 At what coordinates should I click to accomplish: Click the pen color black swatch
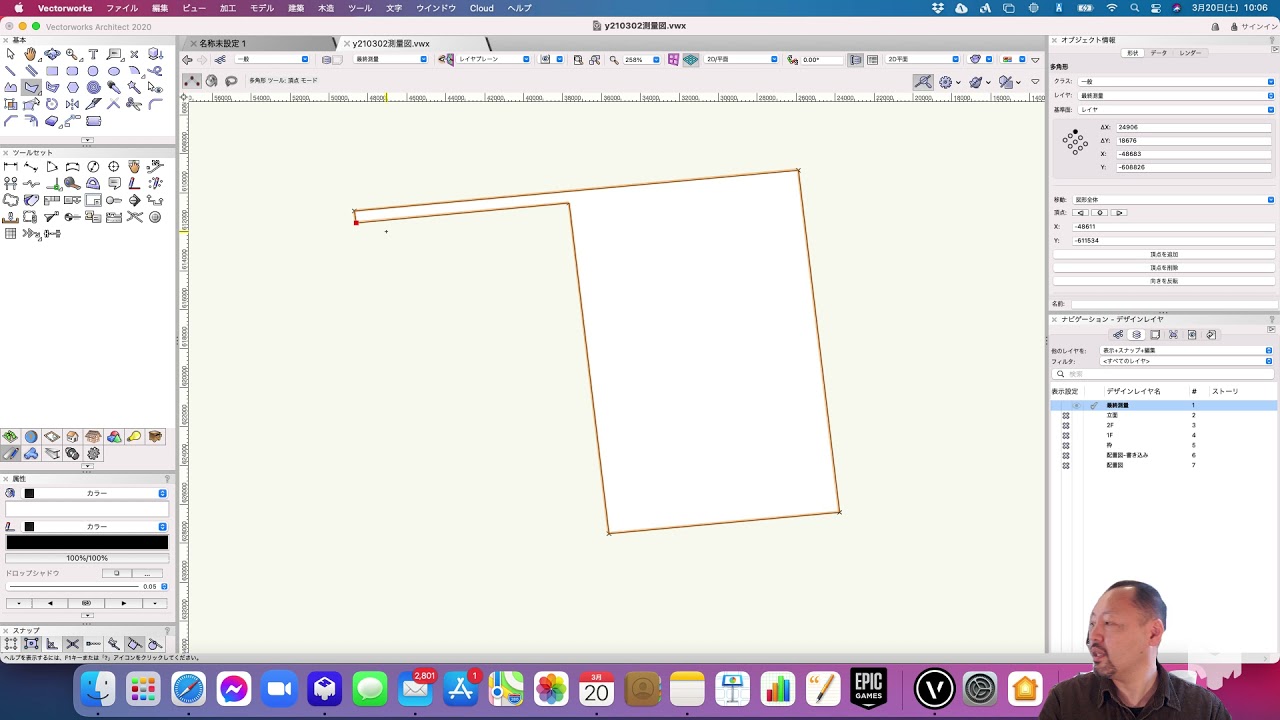[x=29, y=526]
